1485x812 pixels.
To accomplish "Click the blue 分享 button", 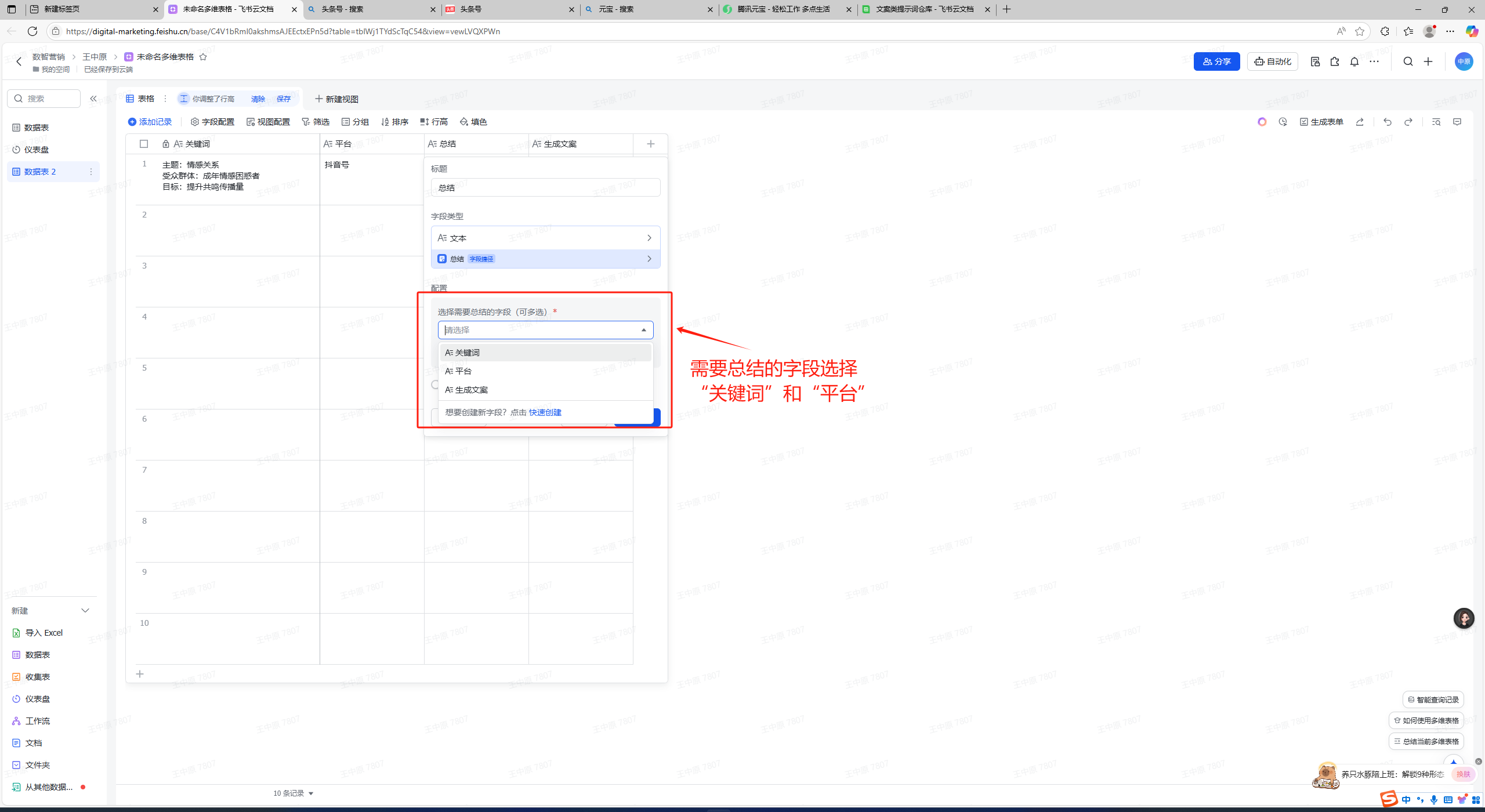I will coord(1216,61).
